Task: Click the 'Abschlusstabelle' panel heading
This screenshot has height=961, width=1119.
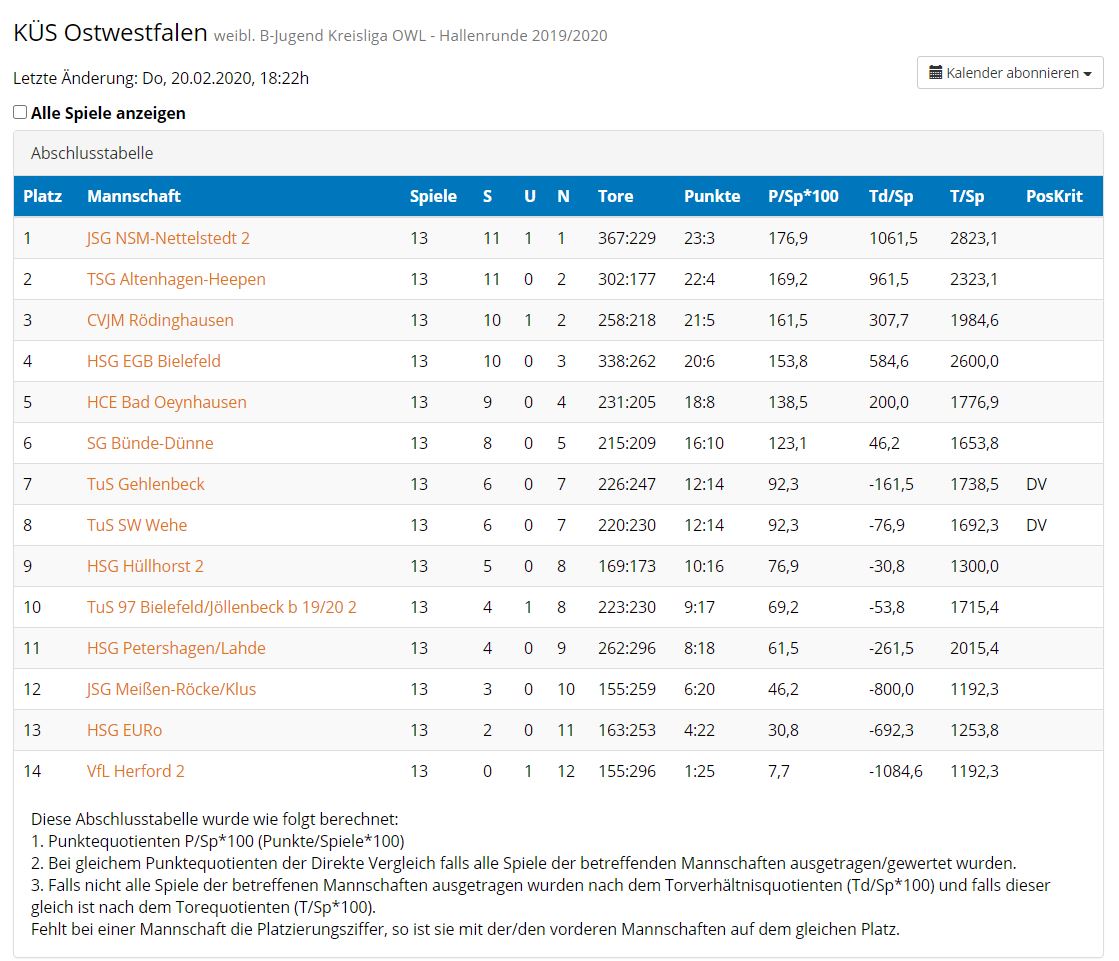Action: tap(92, 153)
